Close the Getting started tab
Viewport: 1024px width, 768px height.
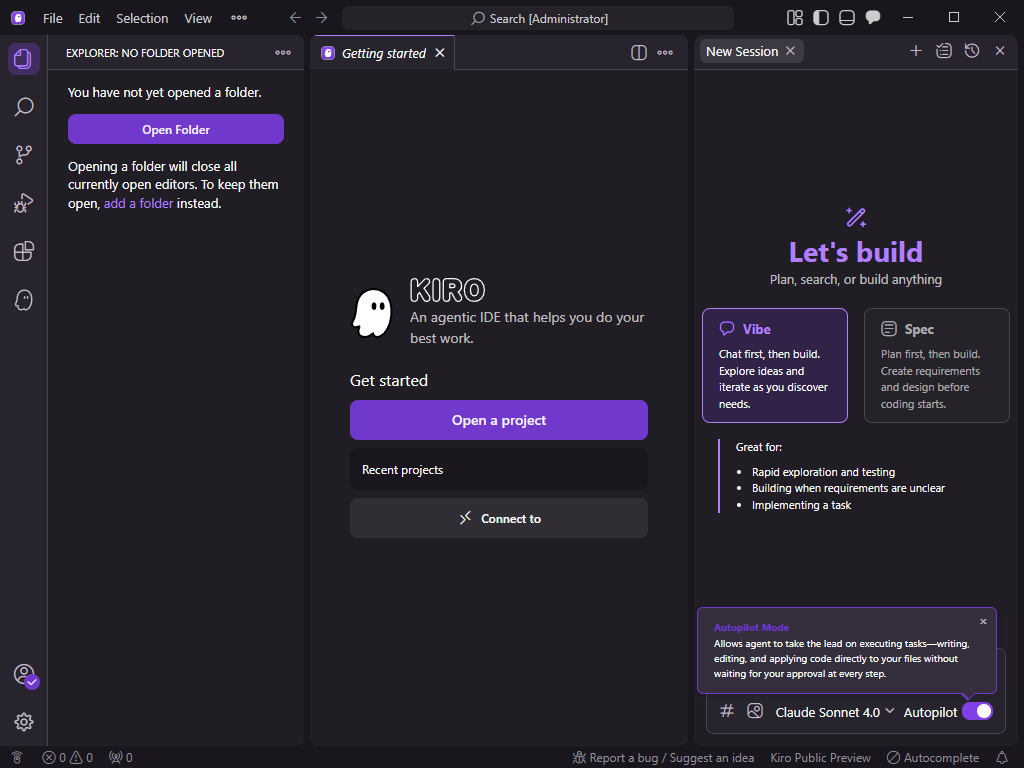tap(440, 53)
